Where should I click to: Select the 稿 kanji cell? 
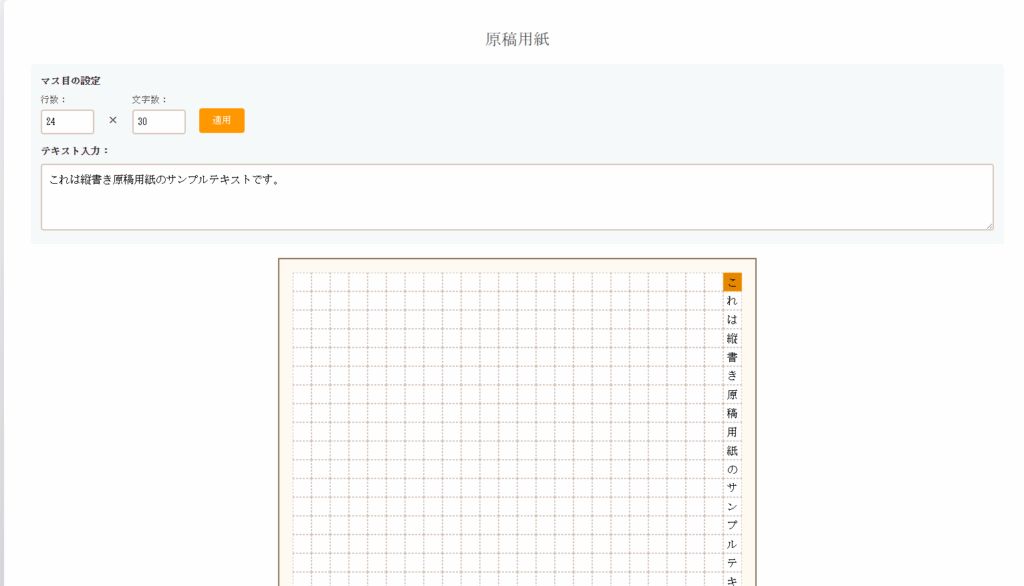coord(732,413)
